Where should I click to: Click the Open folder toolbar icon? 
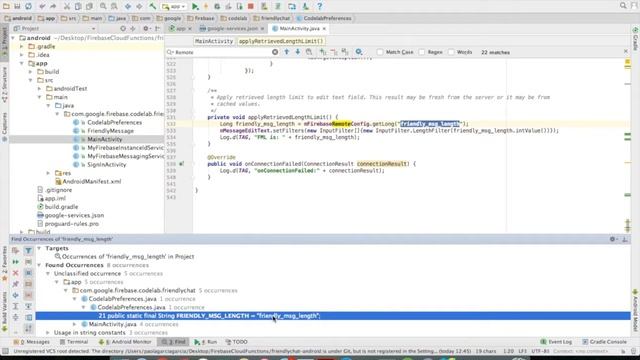pyautogui.click(x=6, y=6)
